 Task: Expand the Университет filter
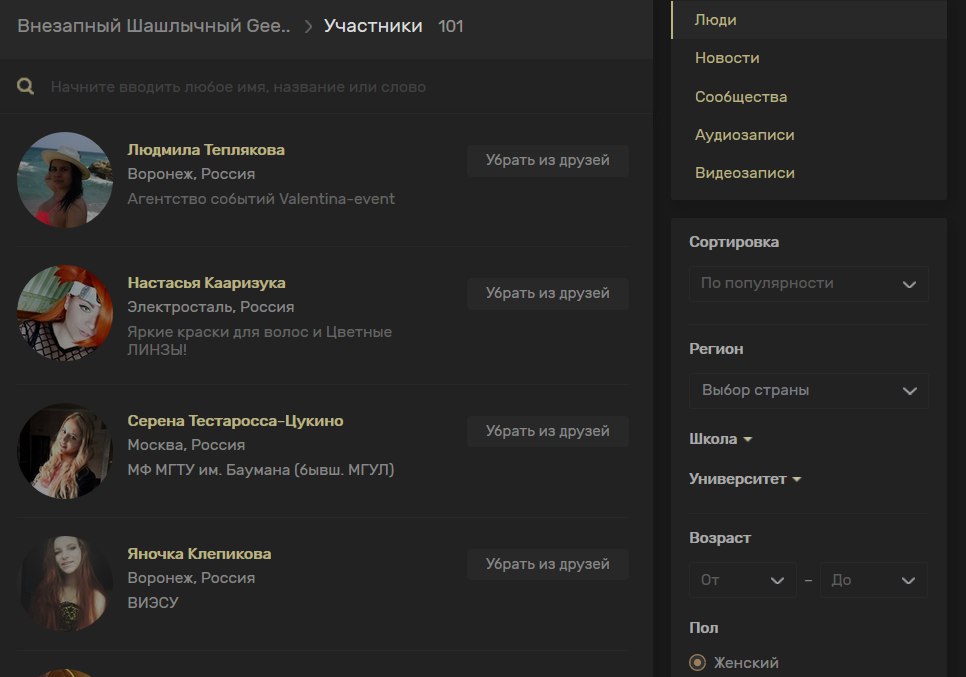point(745,479)
